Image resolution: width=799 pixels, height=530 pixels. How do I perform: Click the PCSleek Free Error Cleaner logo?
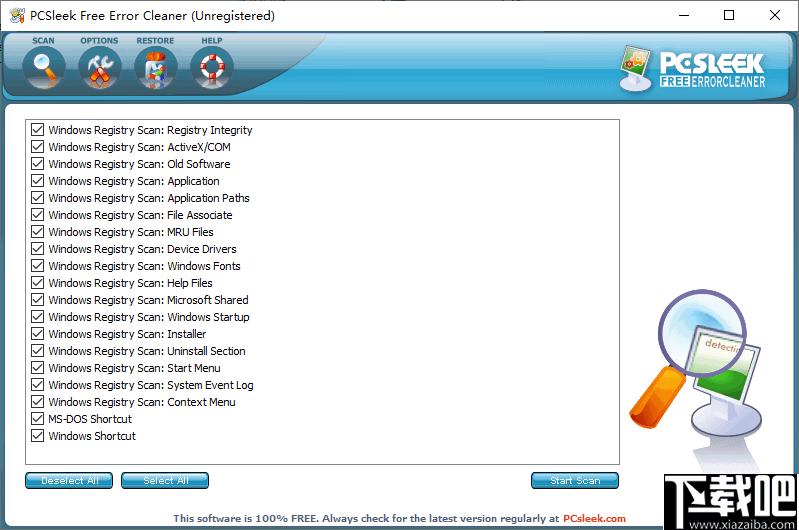(x=693, y=68)
